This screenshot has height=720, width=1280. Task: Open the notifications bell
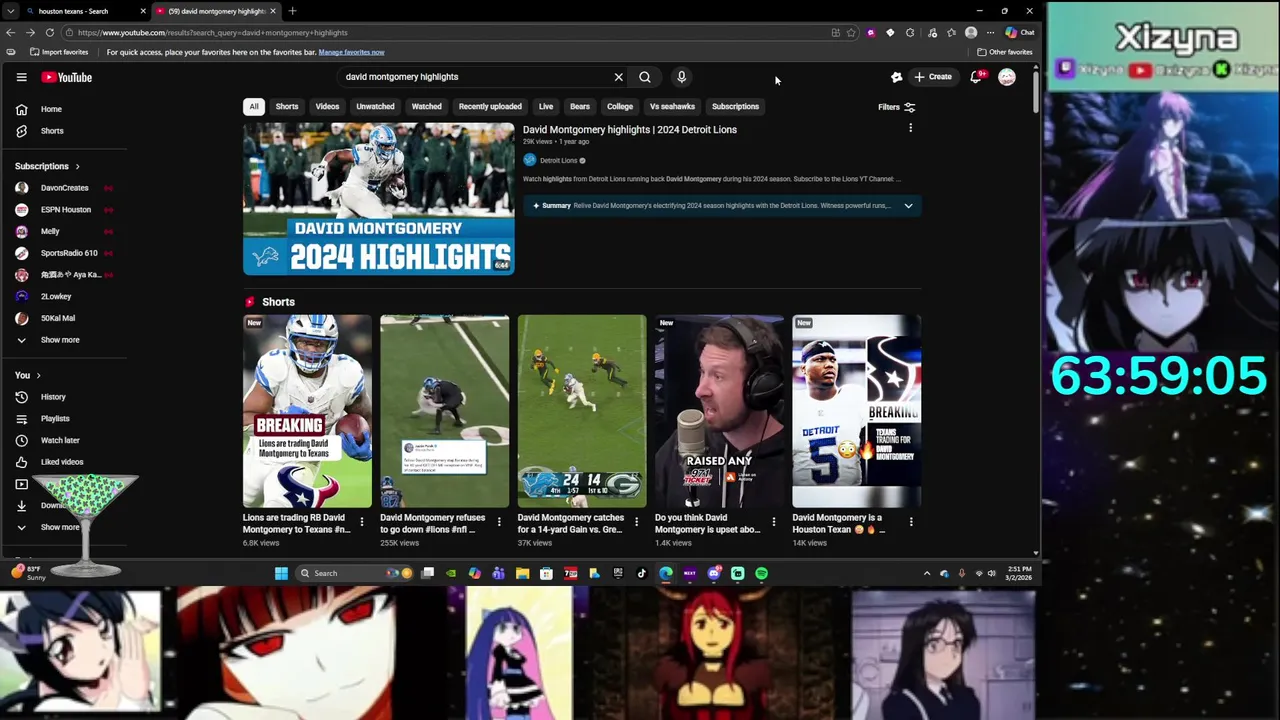[976, 77]
